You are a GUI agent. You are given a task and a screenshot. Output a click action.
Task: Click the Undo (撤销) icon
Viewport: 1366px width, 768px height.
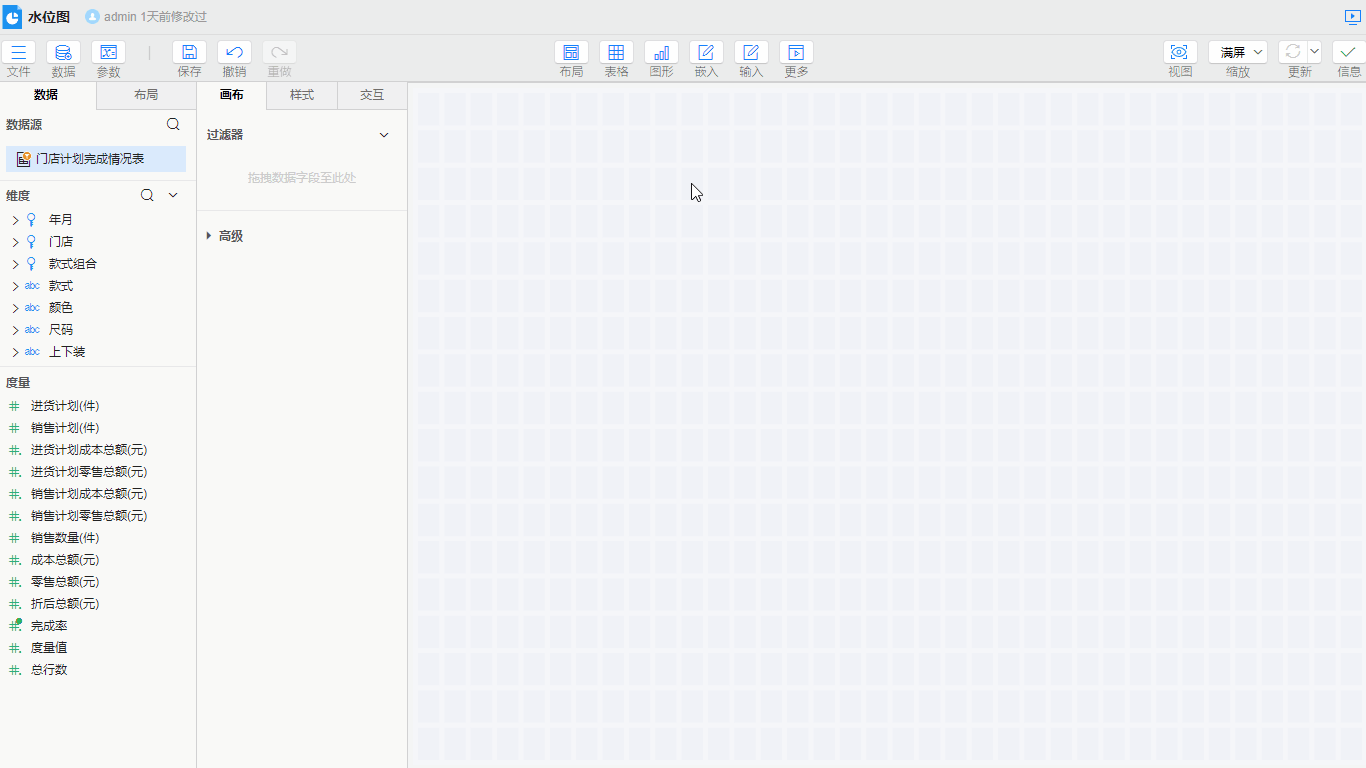(234, 53)
